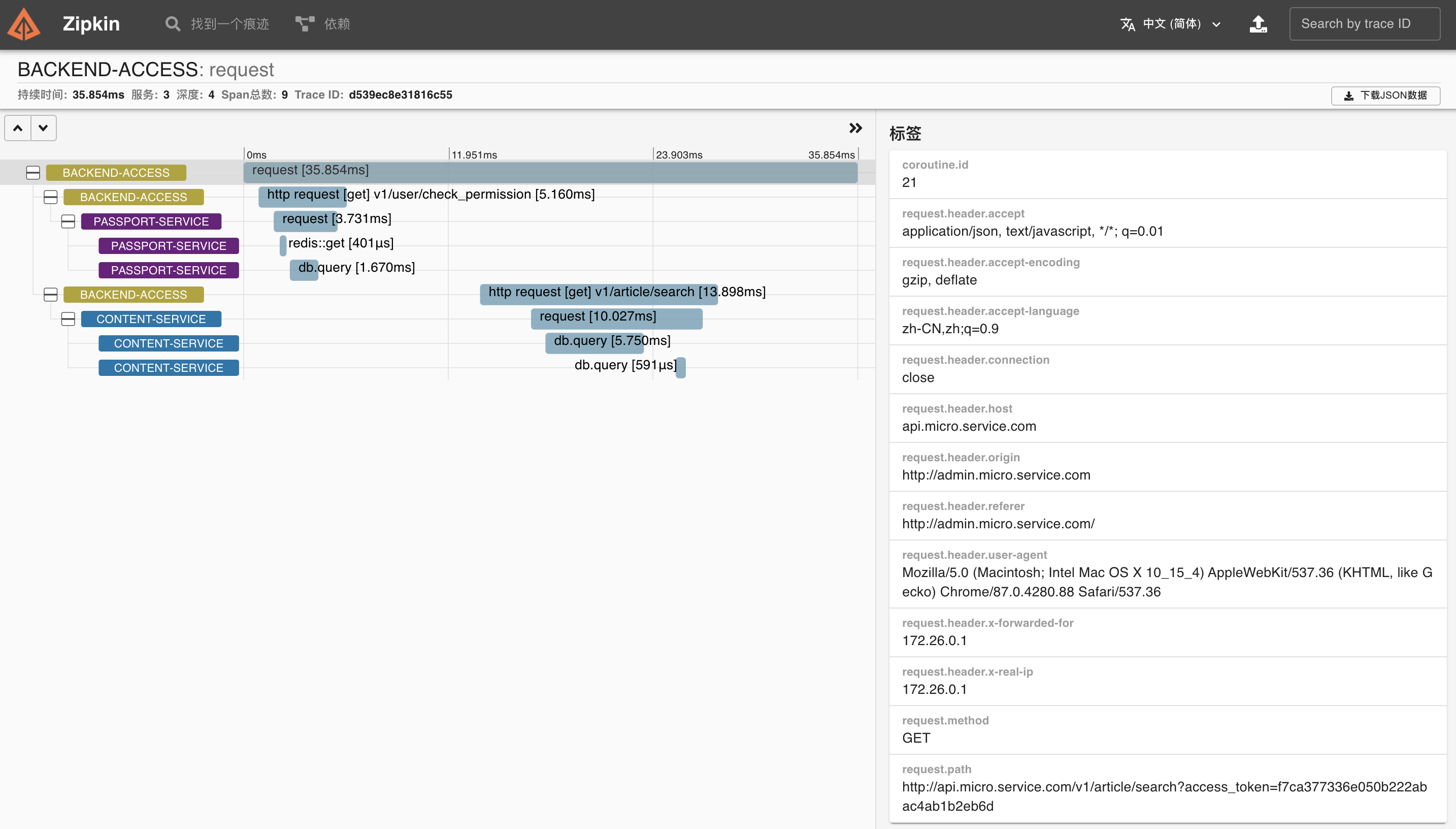Collapse the CONTENT-SERVICE request subtree
Screen dimensions: 1456x829
click(x=68, y=319)
